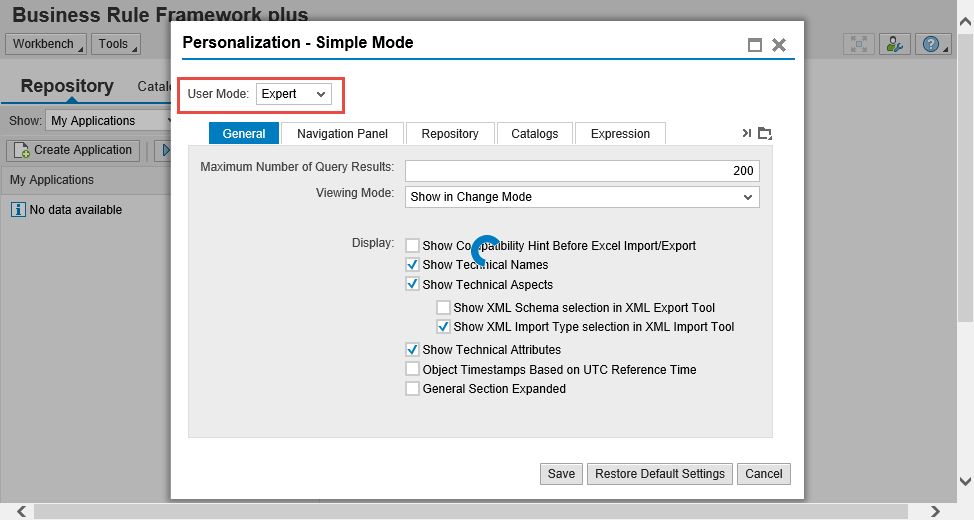Open the Expression tab
Image resolution: width=974 pixels, height=520 pixels.
620,134
